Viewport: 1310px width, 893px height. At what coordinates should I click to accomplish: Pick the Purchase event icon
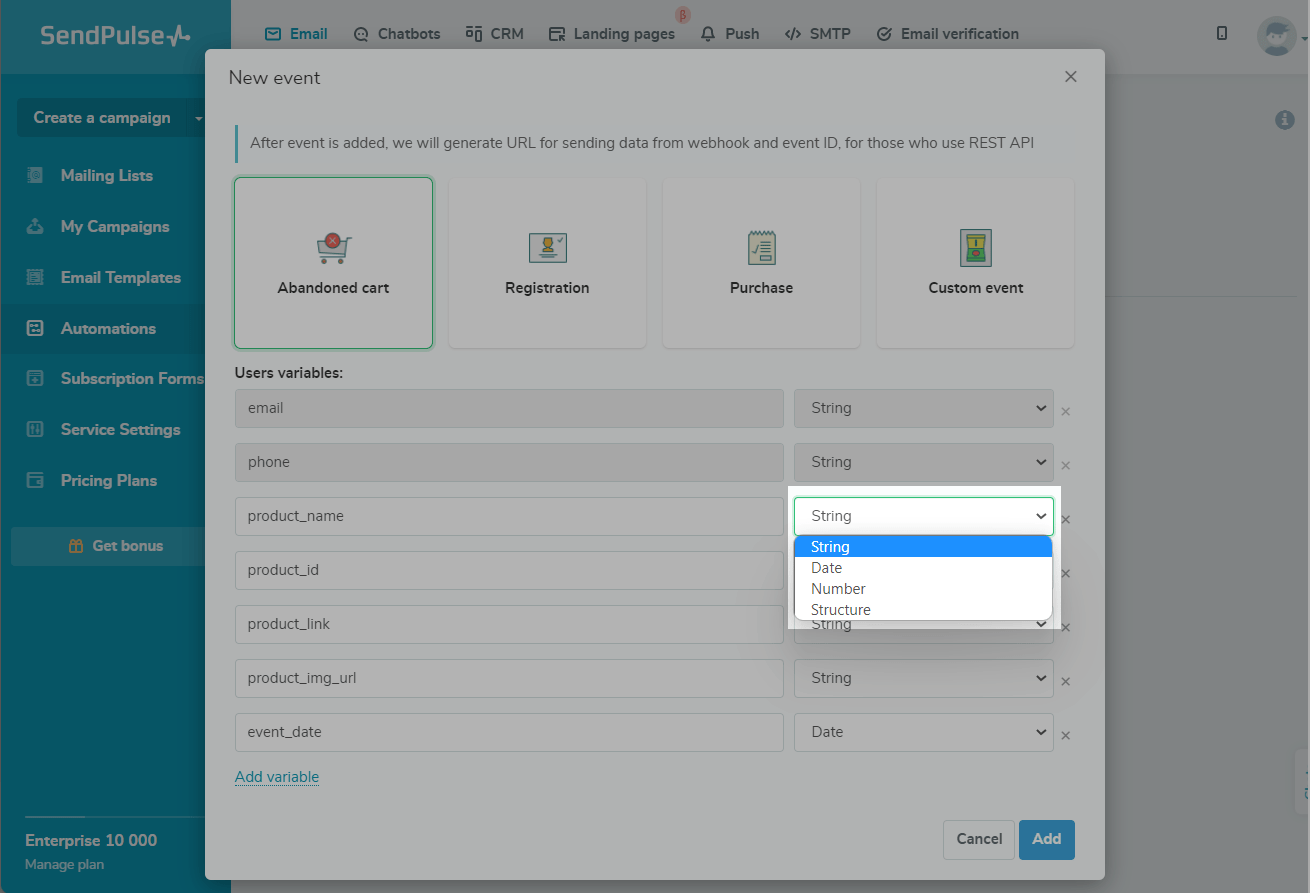pos(761,248)
